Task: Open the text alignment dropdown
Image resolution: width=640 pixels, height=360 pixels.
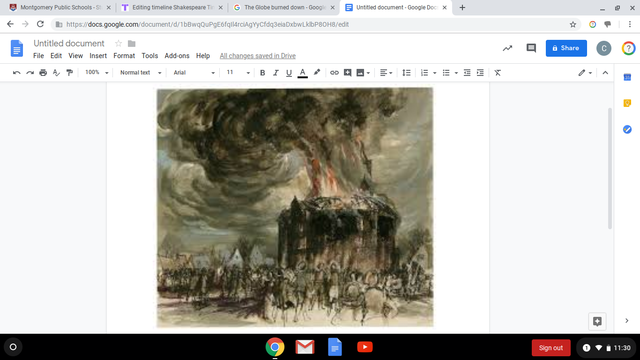Action: tap(386, 73)
